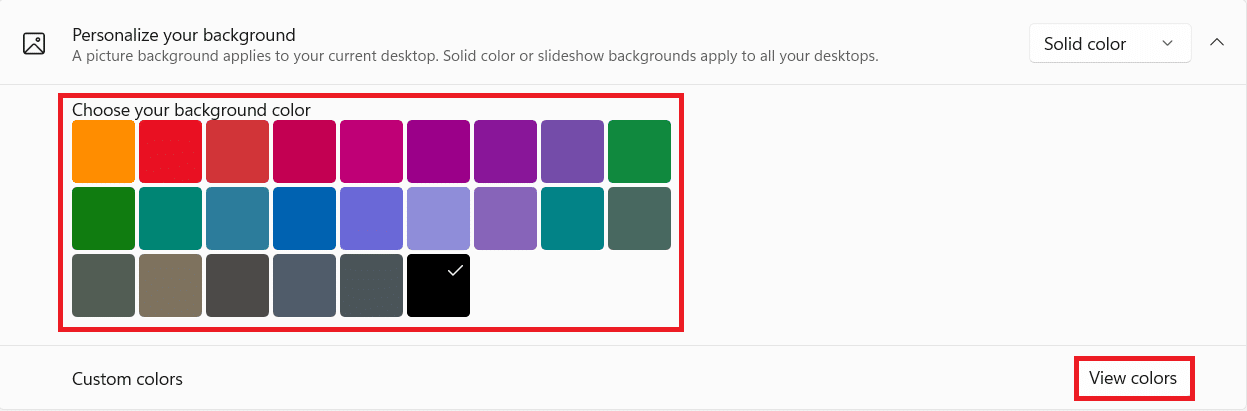The height and width of the screenshot is (411, 1247).
Task: Select the dark green swatch starting second row
Action: pos(103,218)
